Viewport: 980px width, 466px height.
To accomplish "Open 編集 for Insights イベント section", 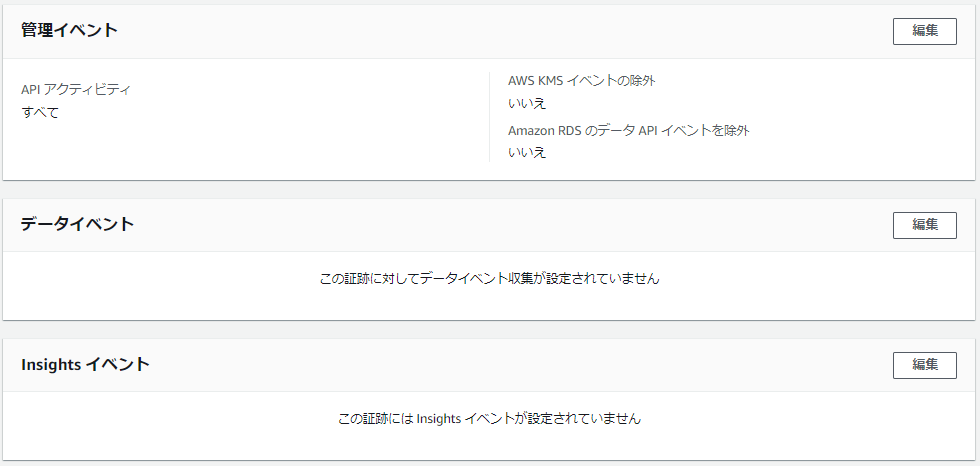I will [924, 365].
